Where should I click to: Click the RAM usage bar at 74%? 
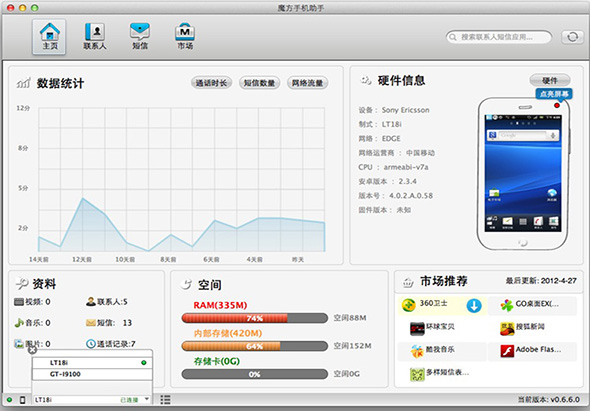pyautogui.click(x=254, y=318)
